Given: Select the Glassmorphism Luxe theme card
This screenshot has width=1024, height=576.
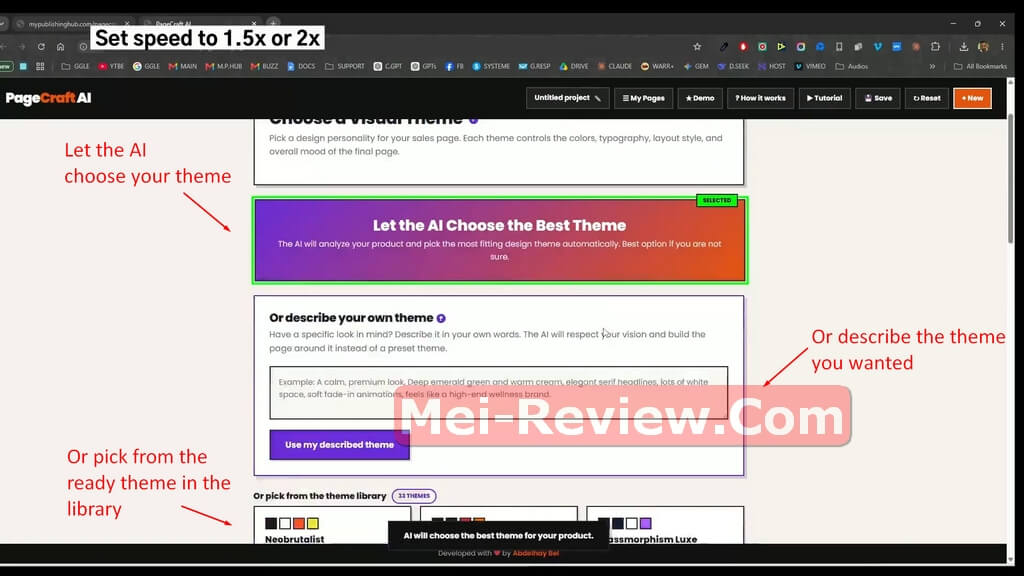Looking at the screenshot, I should 665,526.
